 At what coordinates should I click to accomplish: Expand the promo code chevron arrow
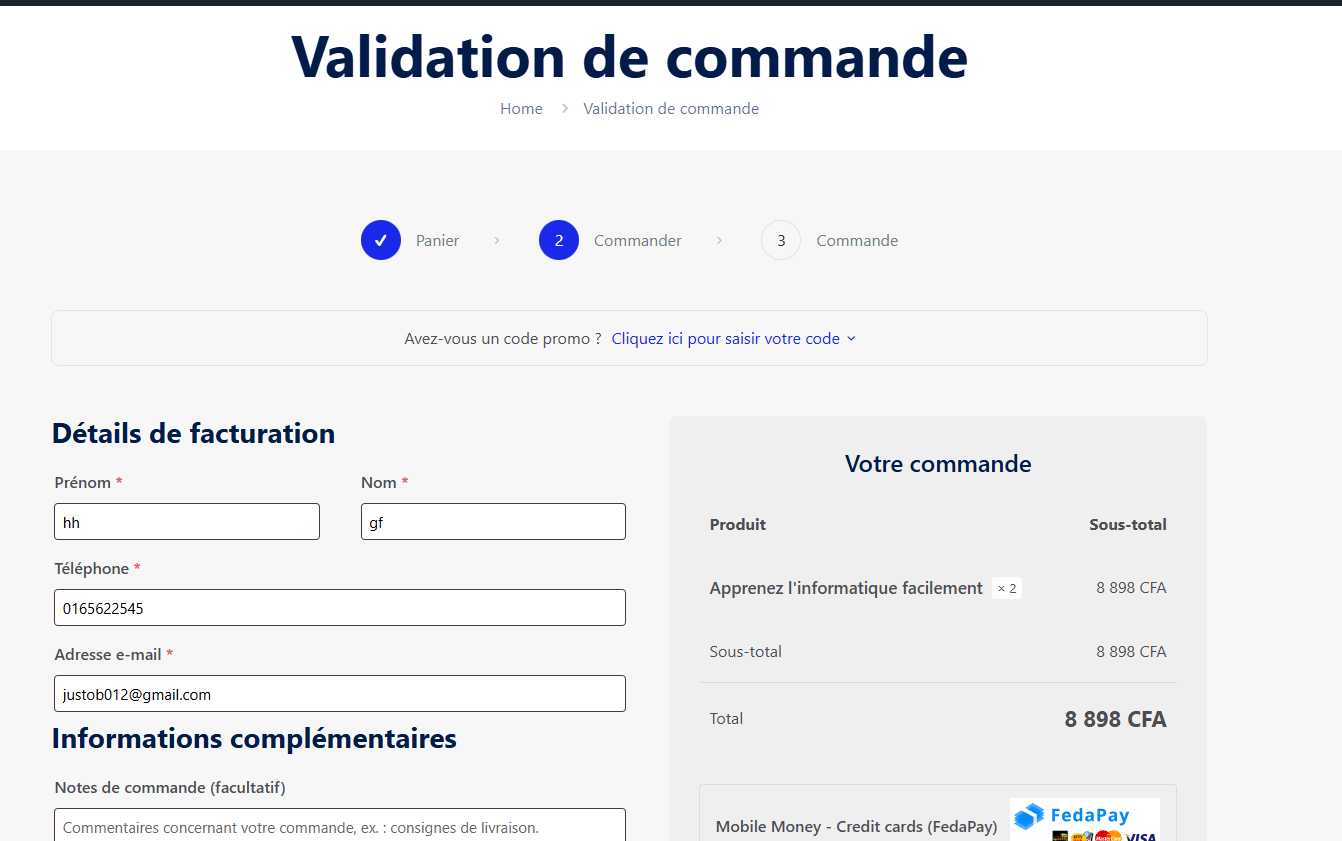851,339
